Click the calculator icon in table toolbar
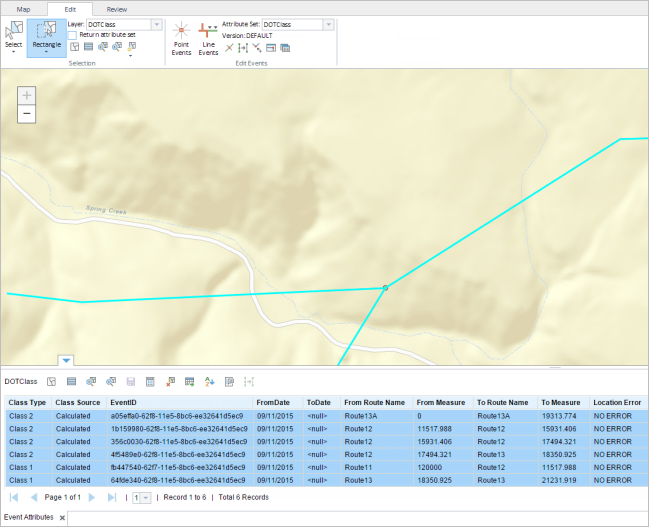The width and height of the screenshot is (649, 527). pos(150,381)
